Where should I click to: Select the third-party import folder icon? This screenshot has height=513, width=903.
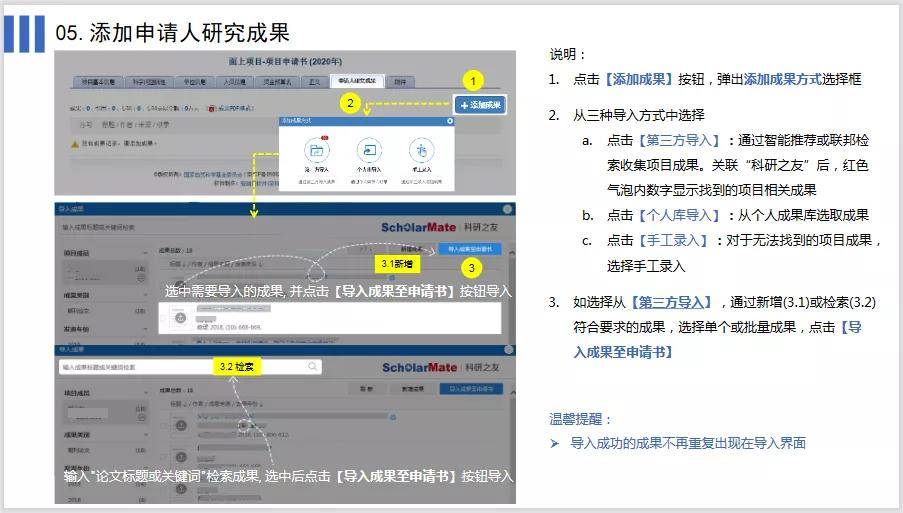[316, 151]
